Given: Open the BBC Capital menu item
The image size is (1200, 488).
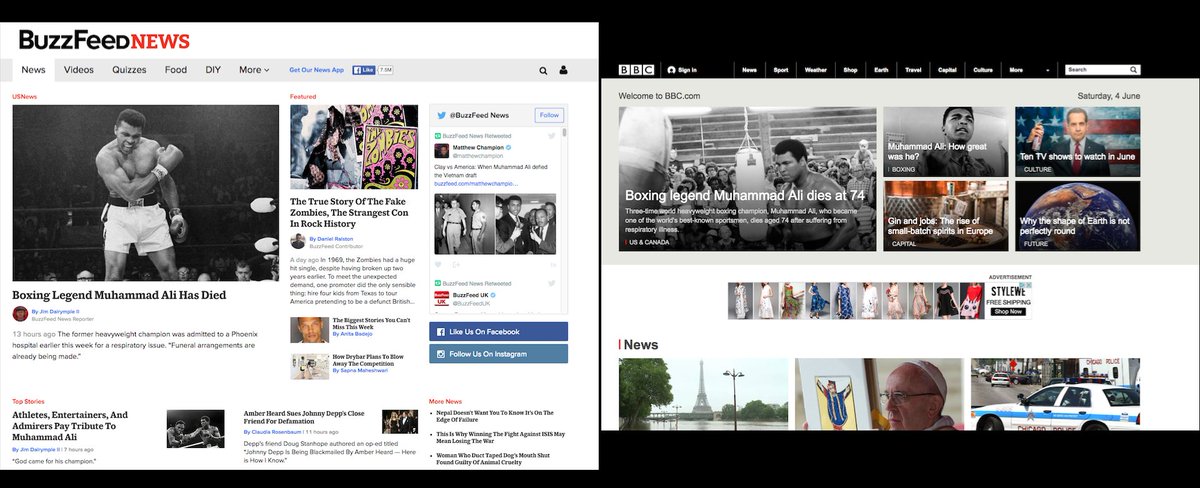Looking at the screenshot, I should pyautogui.click(x=948, y=70).
